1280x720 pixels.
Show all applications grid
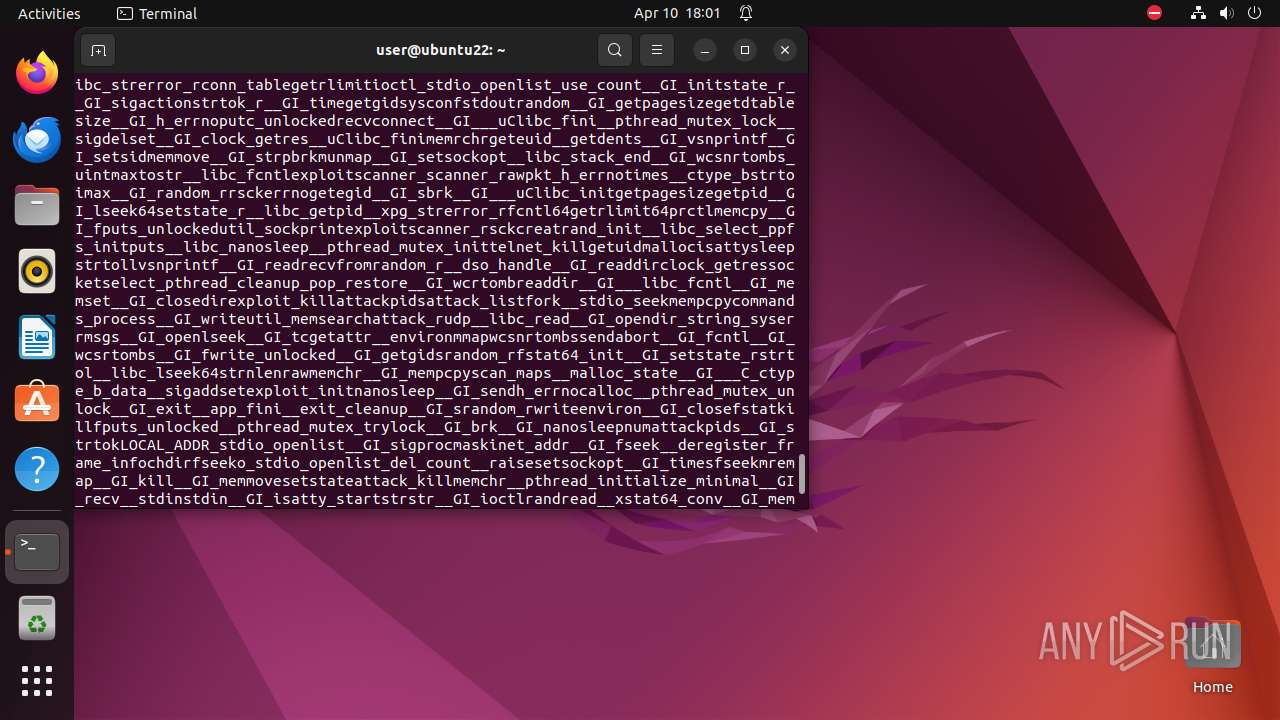(37, 681)
